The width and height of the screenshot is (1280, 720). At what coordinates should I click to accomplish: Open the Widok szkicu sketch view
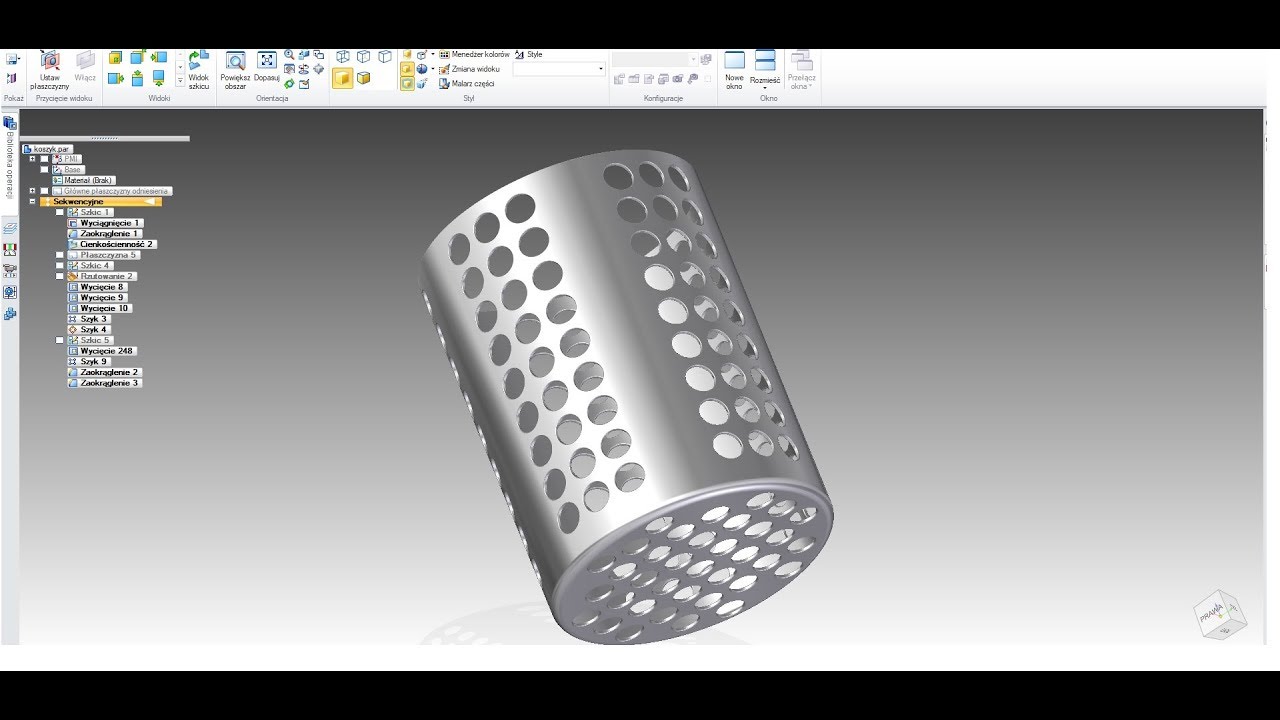pos(198,70)
